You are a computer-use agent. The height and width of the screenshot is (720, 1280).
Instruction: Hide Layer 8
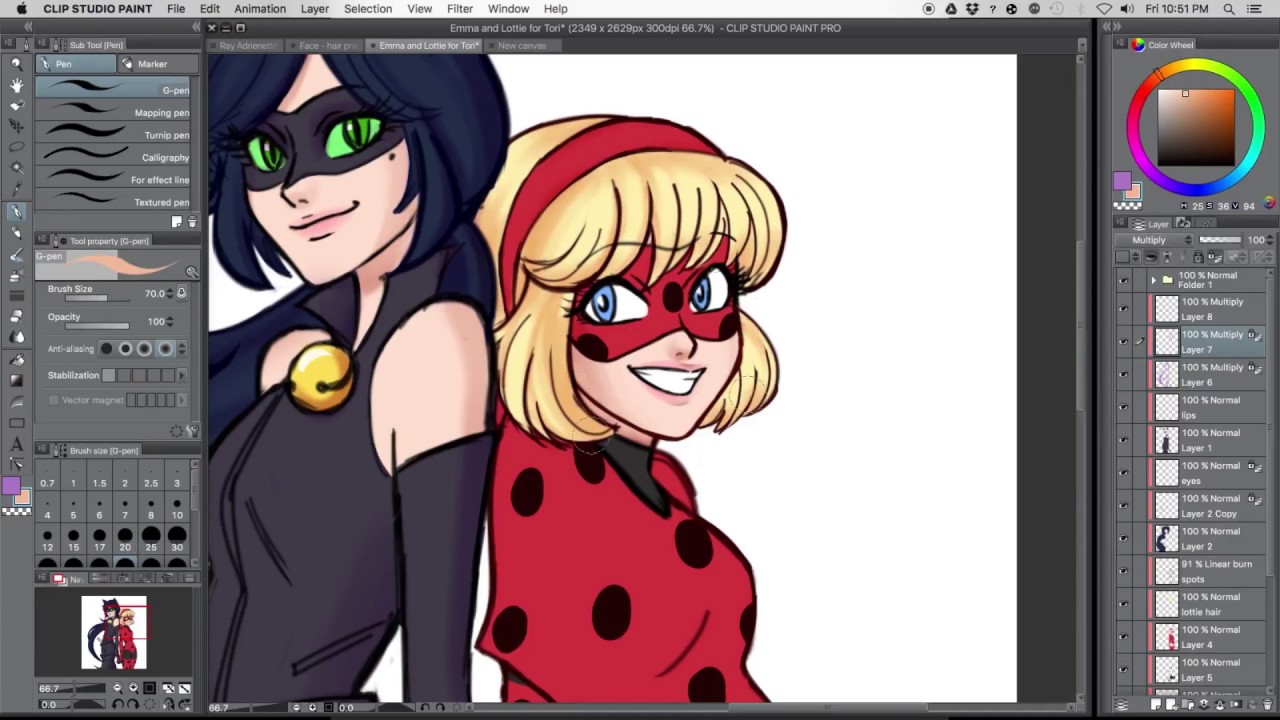pyautogui.click(x=1123, y=309)
